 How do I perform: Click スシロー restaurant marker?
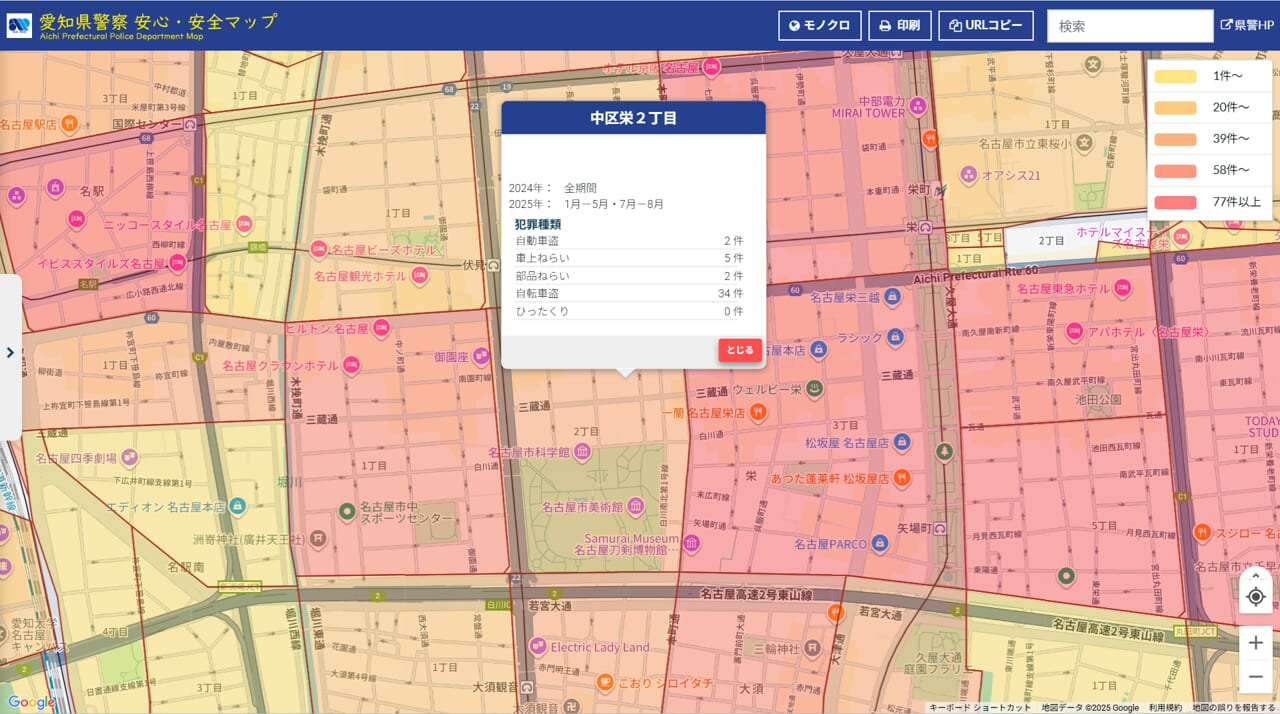point(1201,534)
